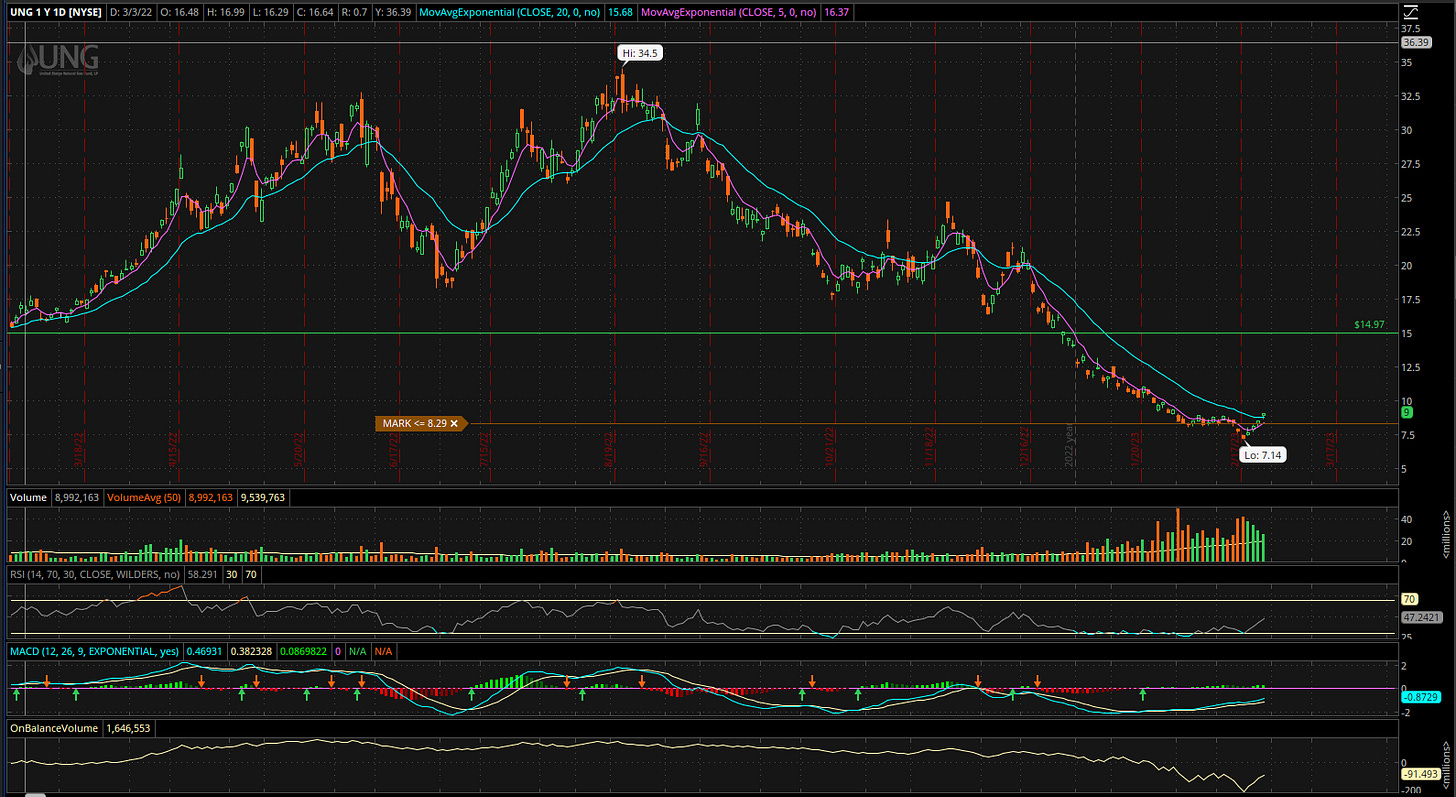
Task: Click the Volume study label
Action: pos(27,496)
